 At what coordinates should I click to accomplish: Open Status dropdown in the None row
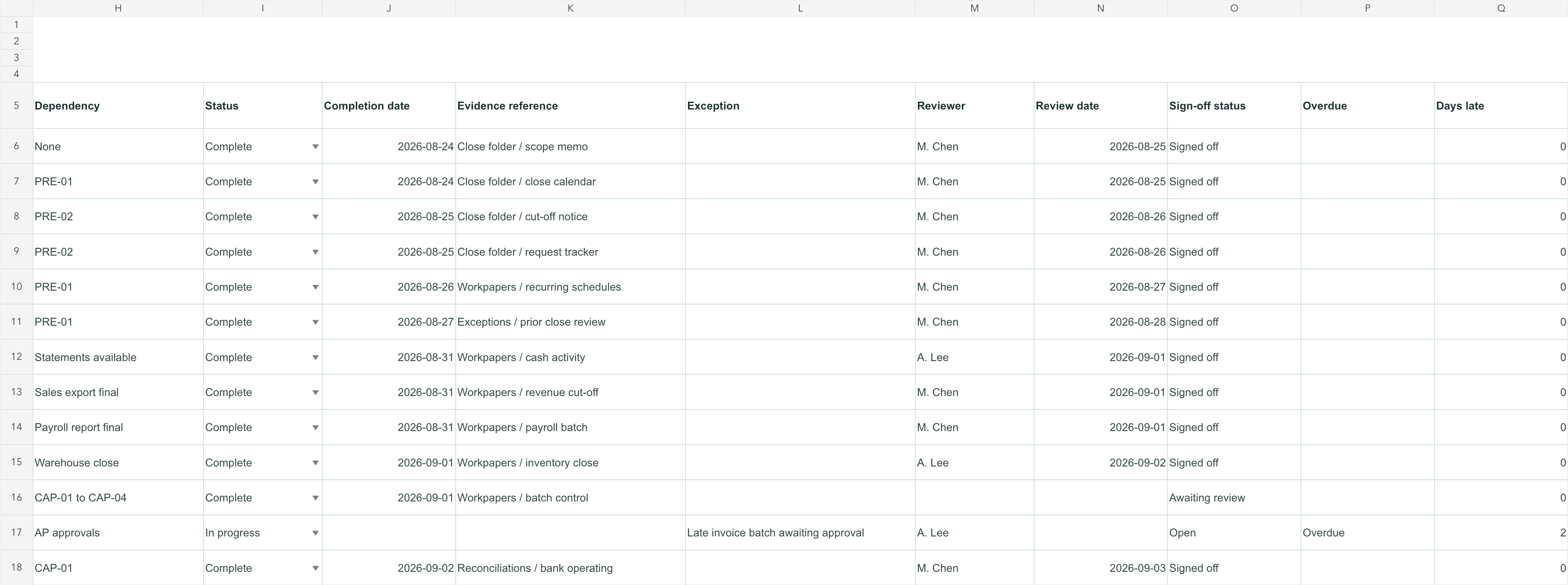coord(315,147)
